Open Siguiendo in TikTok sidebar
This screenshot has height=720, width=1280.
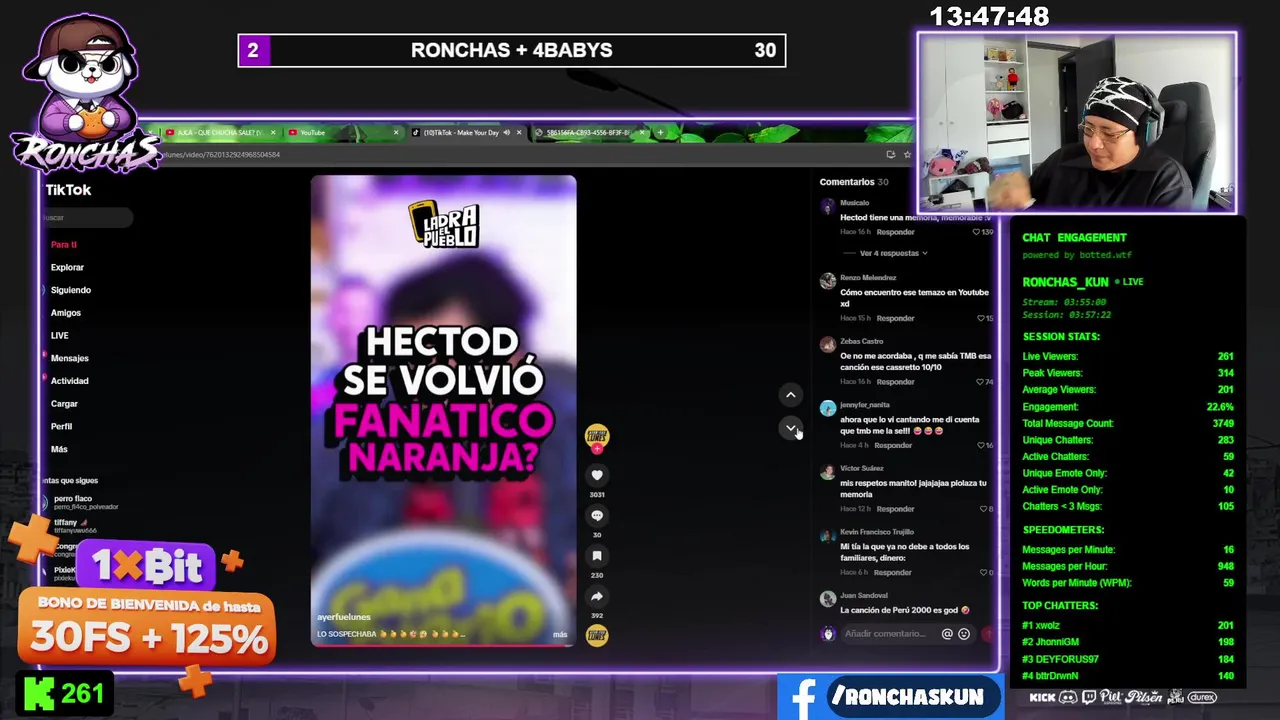click(71, 290)
